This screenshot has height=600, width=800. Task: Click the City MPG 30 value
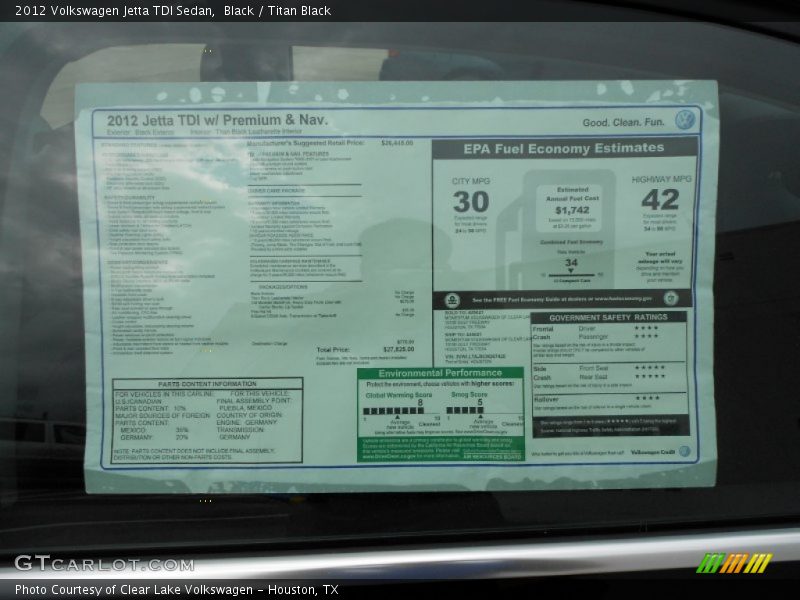click(470, 201)
